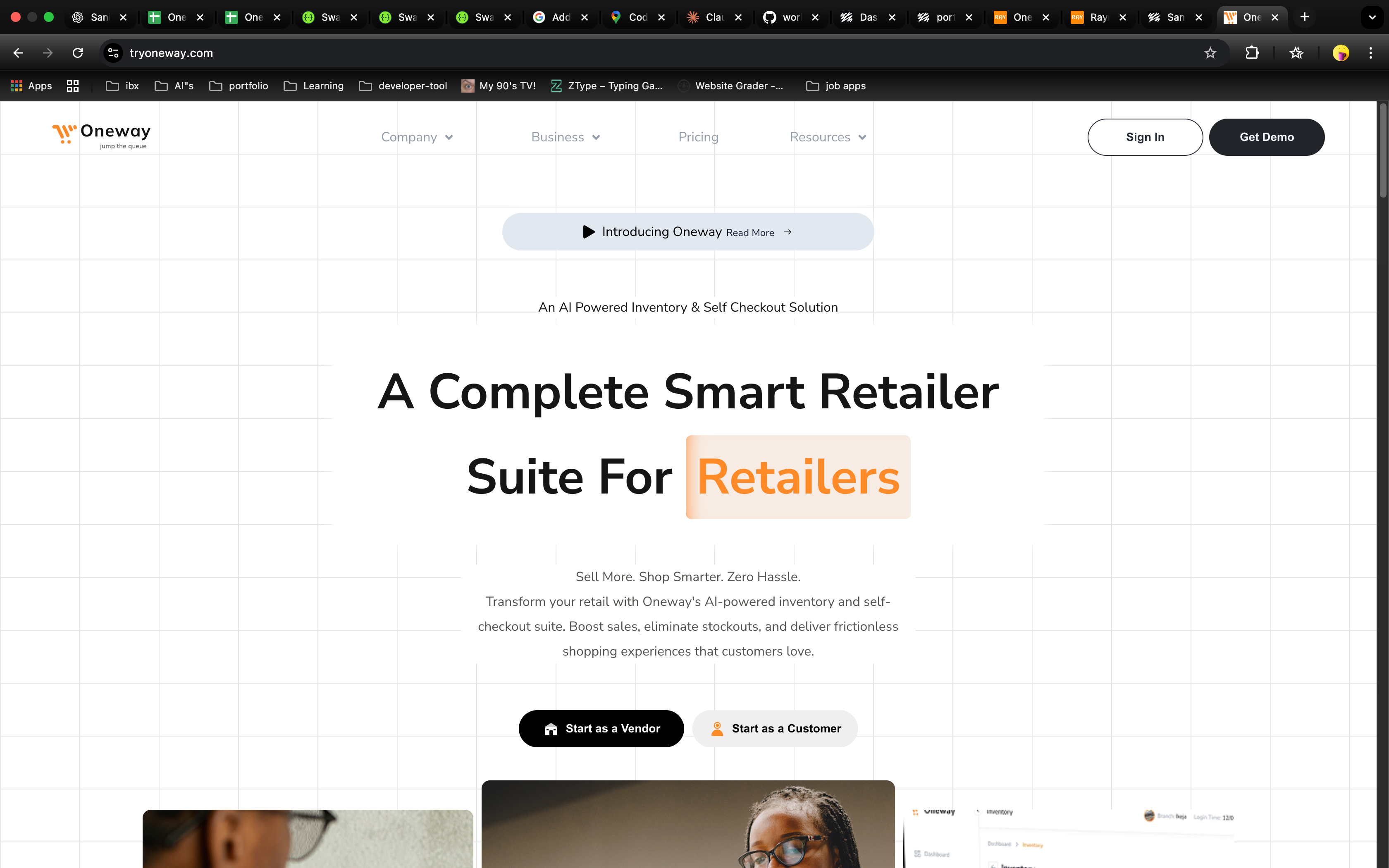Viewport: 1389px width, 868px height.
Task: Click play icon in Introducing Oneway banner
Action: (x=588, y=231)
